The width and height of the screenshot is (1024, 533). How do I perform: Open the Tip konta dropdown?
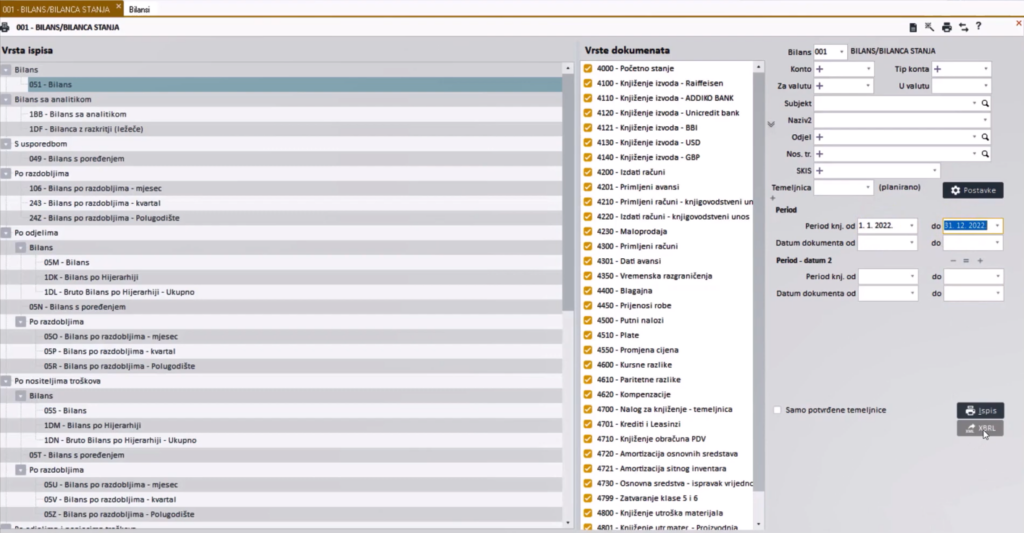986,69
